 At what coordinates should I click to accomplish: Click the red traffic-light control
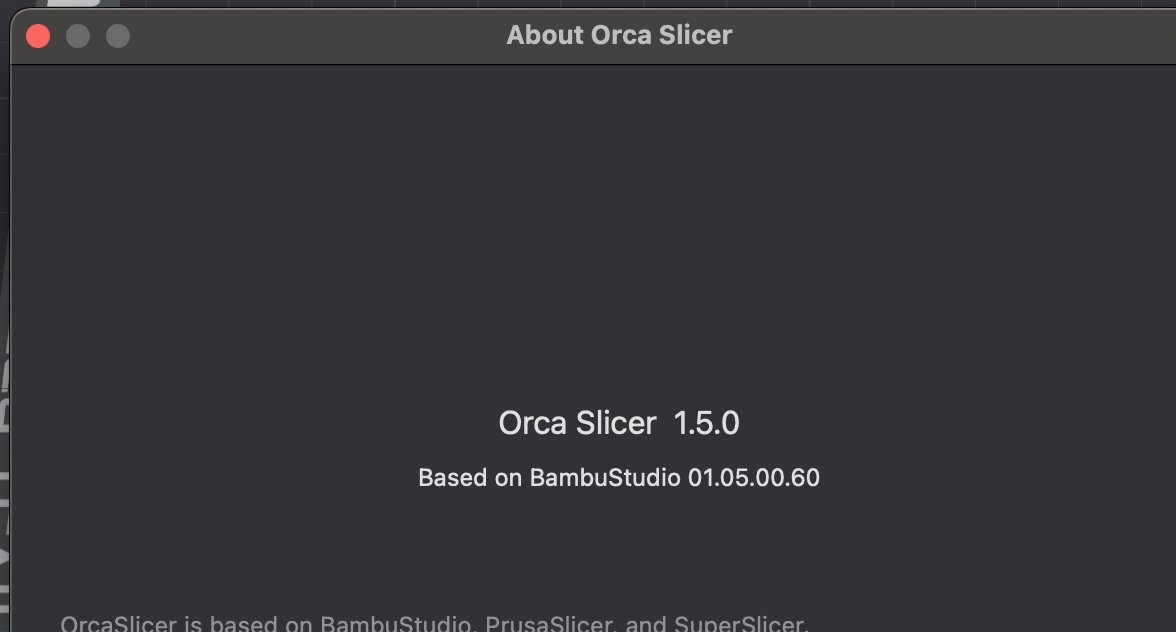38,34
